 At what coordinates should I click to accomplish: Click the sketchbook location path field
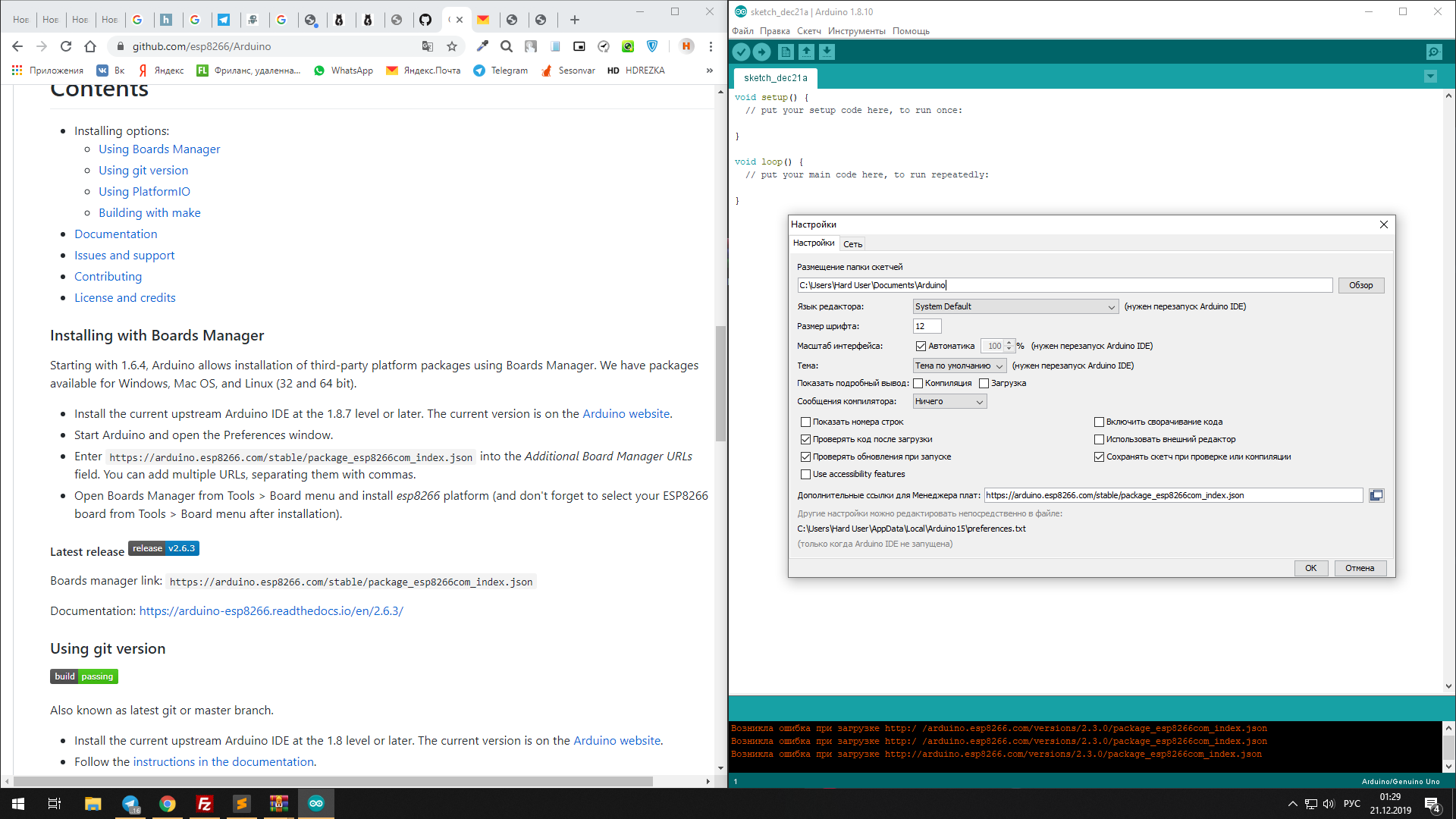coord(1065,285)
